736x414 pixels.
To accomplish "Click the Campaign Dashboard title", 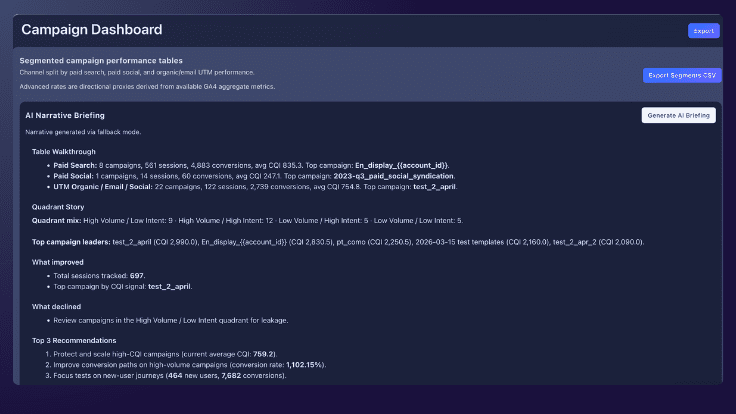I will coord(91,30).
